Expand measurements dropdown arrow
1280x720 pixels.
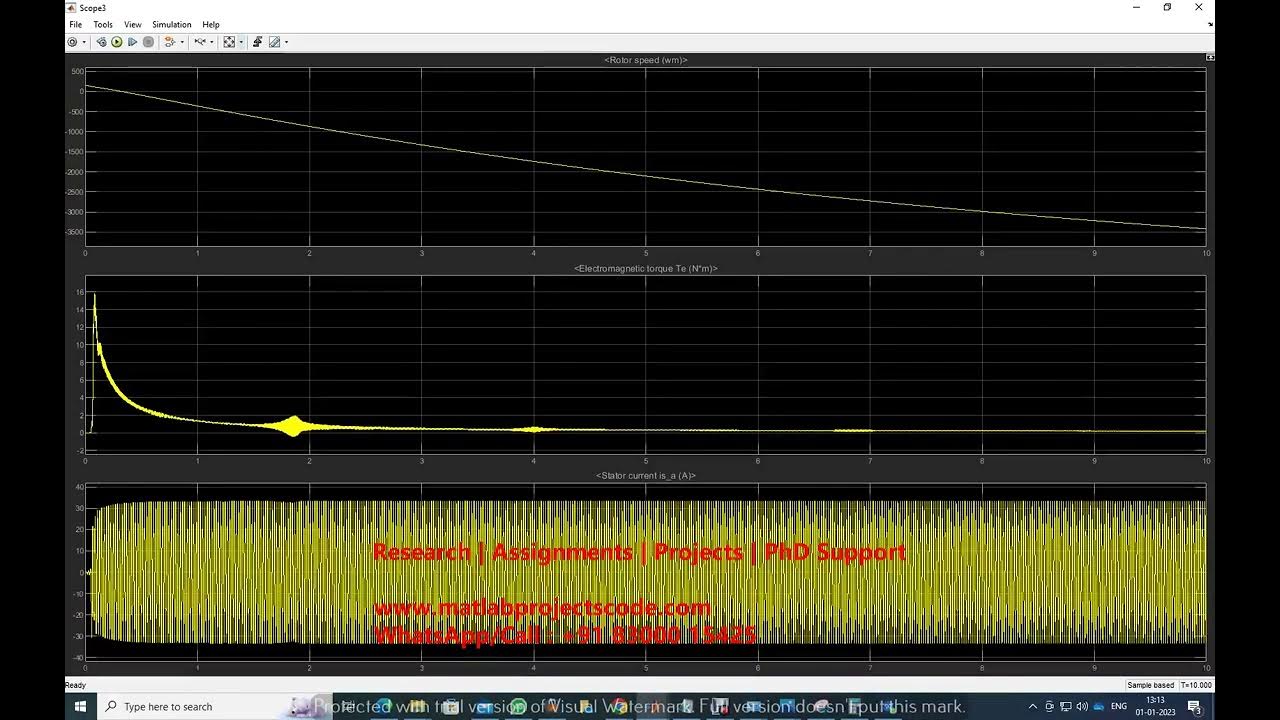(286, 42)
